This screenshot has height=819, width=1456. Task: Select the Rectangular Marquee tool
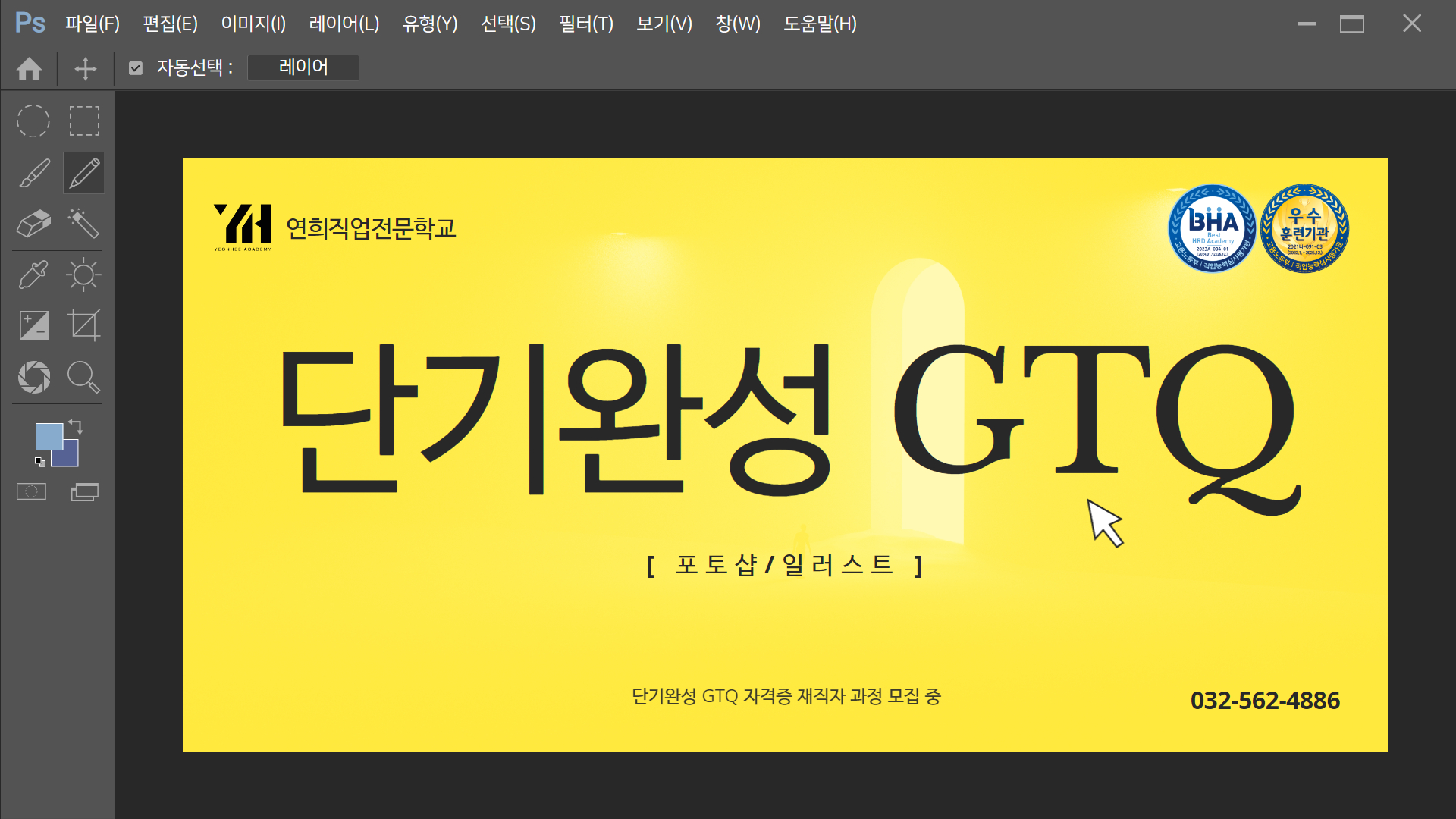83,121
